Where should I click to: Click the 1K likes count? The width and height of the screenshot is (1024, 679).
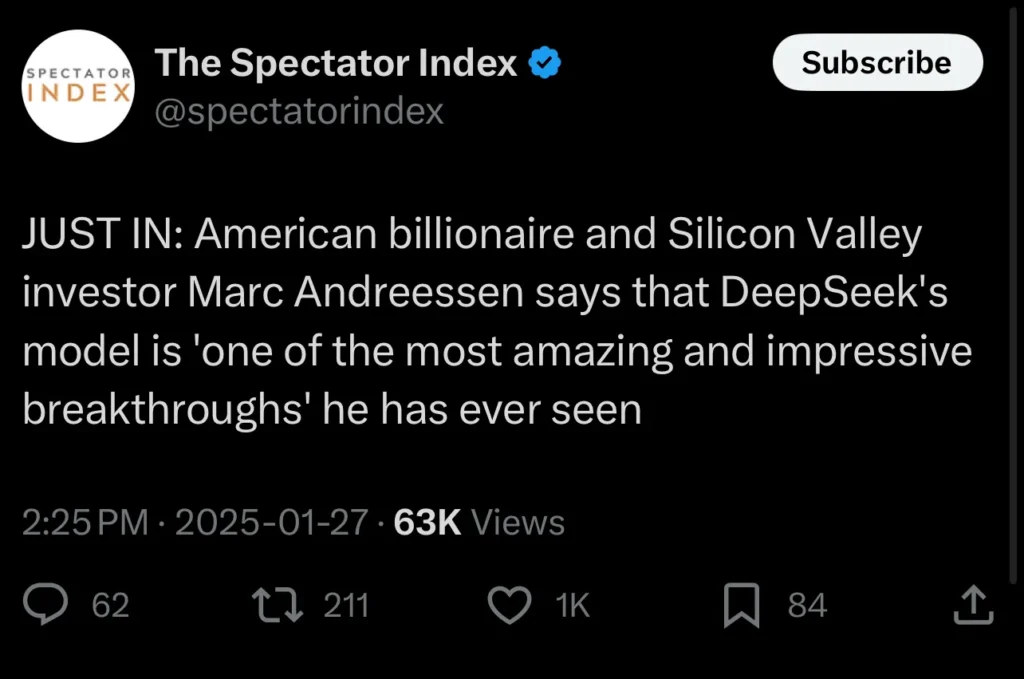coord(573,605)
